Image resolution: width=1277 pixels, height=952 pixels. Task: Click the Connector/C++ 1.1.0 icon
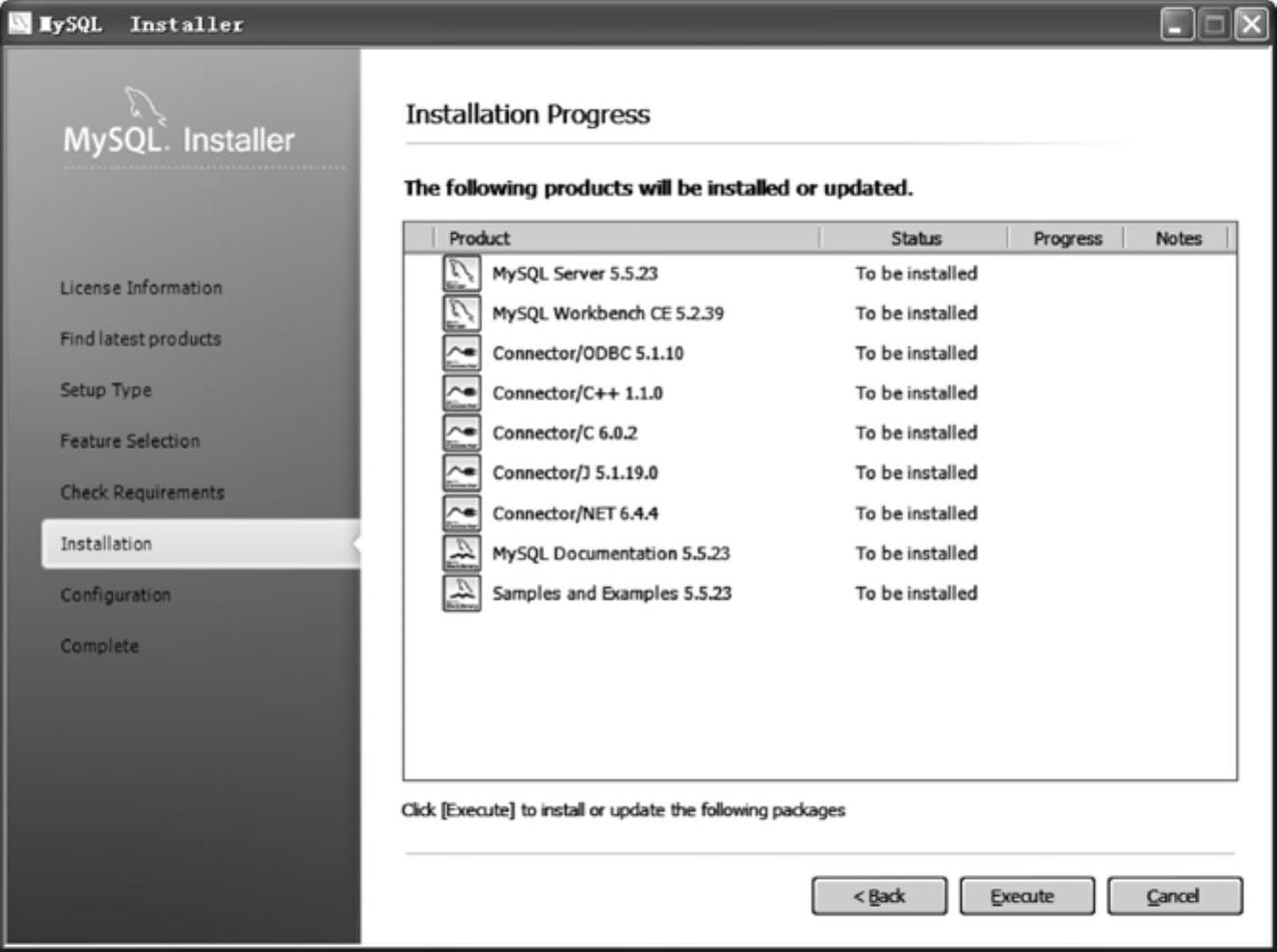[x=462, y=392]
